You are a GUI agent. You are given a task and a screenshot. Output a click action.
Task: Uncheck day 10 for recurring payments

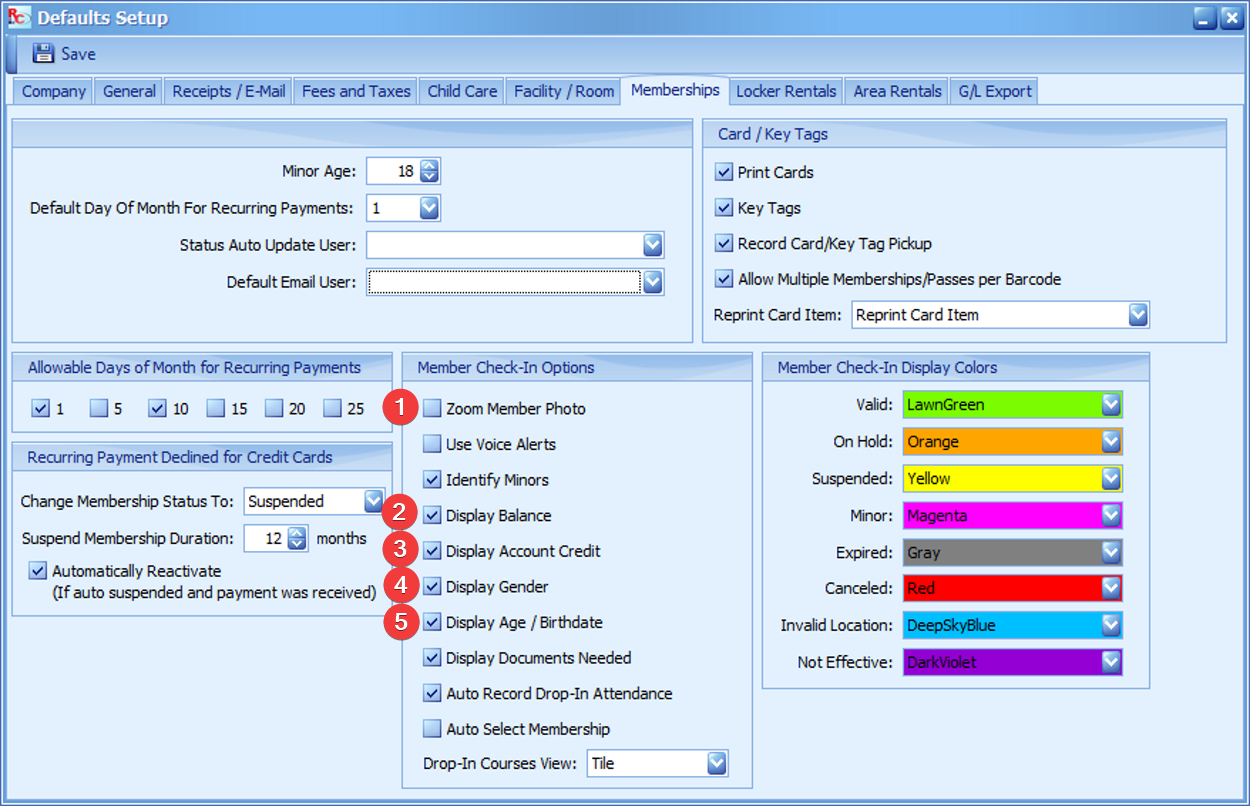tap(157, 408)
